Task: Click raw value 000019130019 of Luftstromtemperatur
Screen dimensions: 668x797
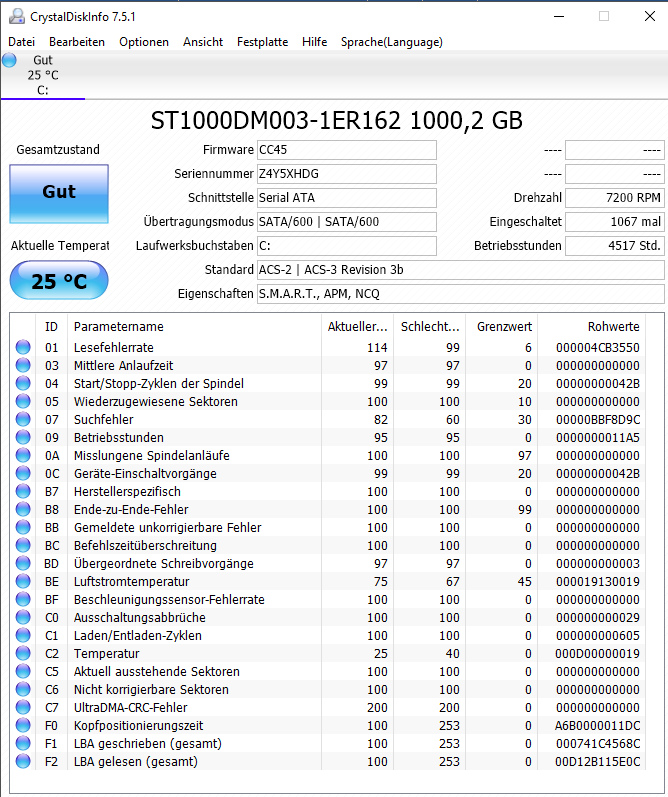Action: [x=598, y=581]
